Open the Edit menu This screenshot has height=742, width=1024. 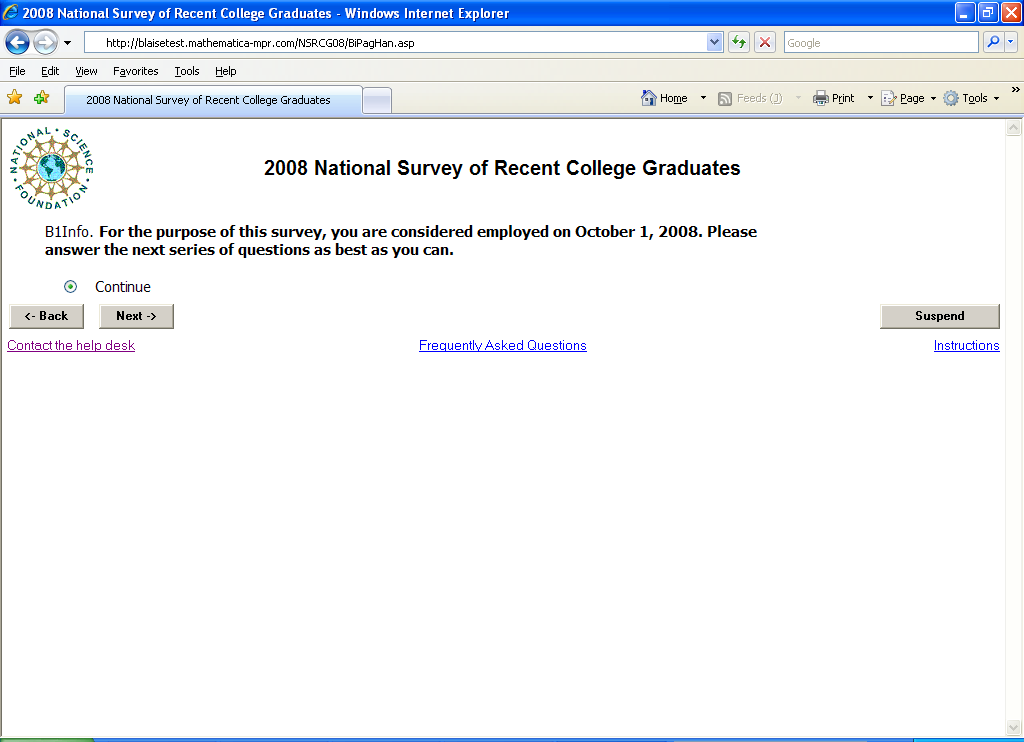[50, 71]
